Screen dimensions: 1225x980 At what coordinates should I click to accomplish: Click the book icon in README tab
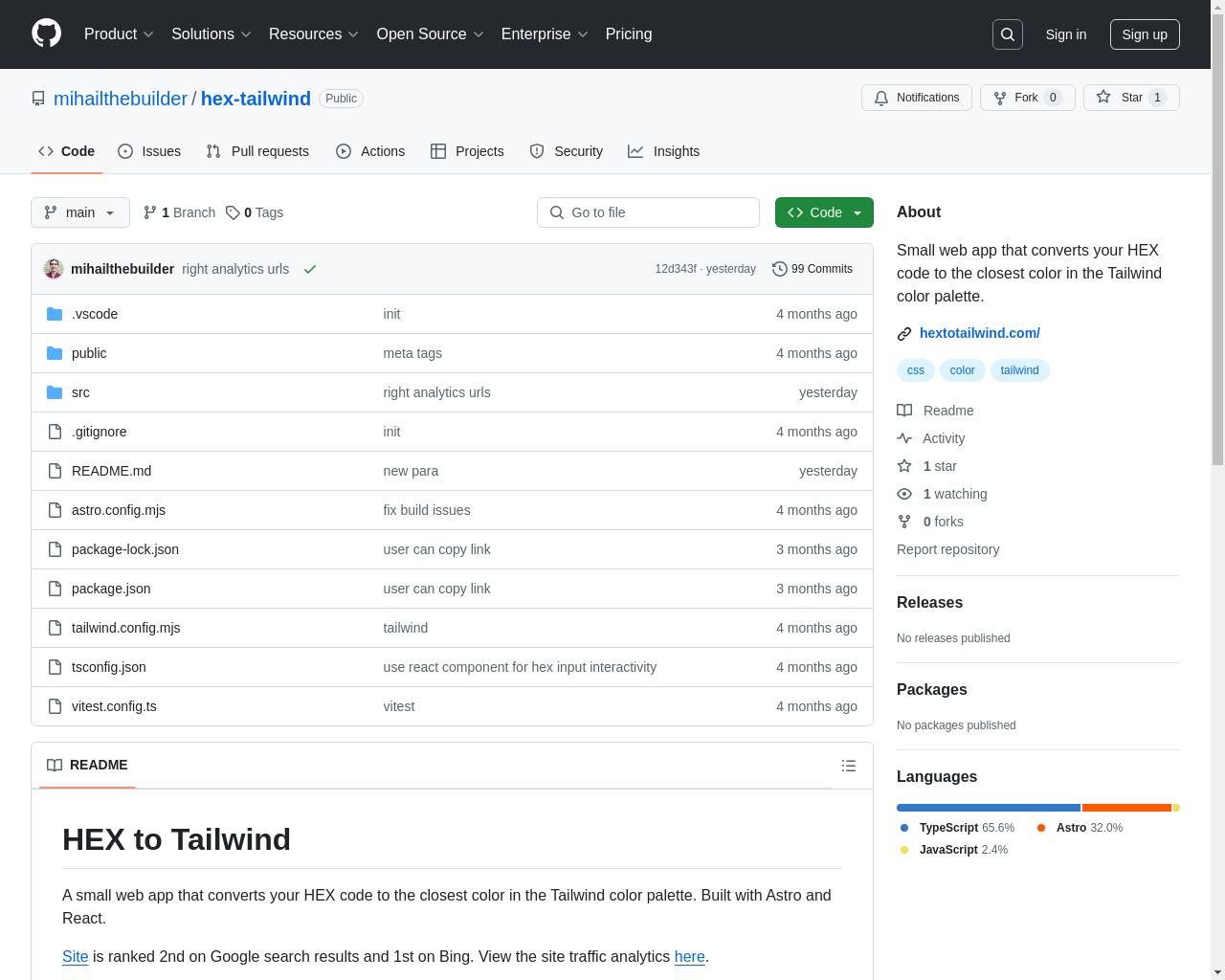tap(55, 765)
